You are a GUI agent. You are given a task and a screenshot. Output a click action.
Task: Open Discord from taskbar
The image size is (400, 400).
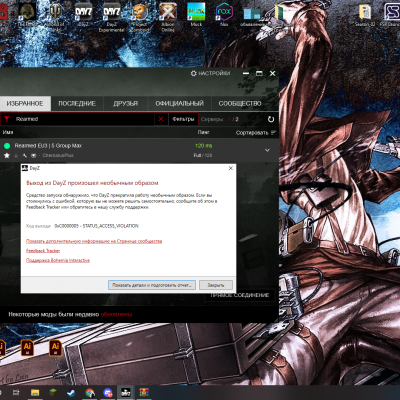[108, 393]
